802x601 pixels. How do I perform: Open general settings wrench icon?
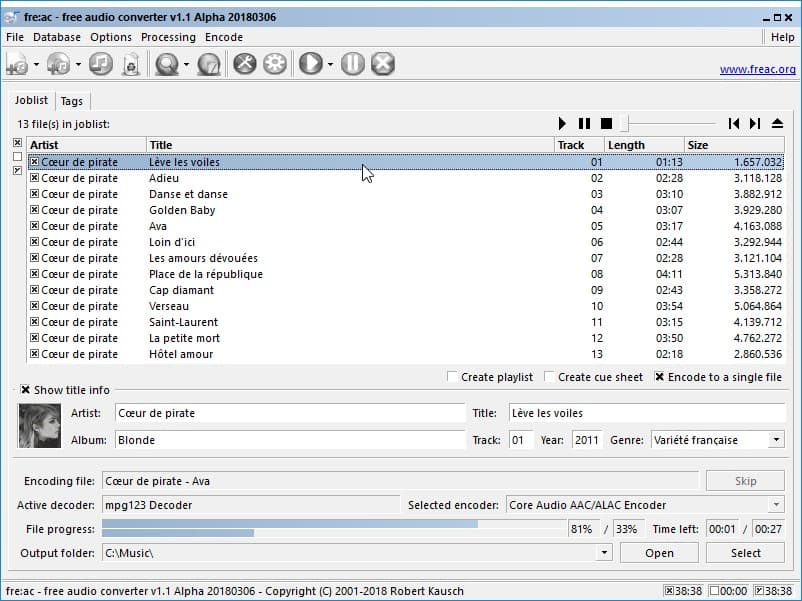pyautogui.click(x=245, y=64)
